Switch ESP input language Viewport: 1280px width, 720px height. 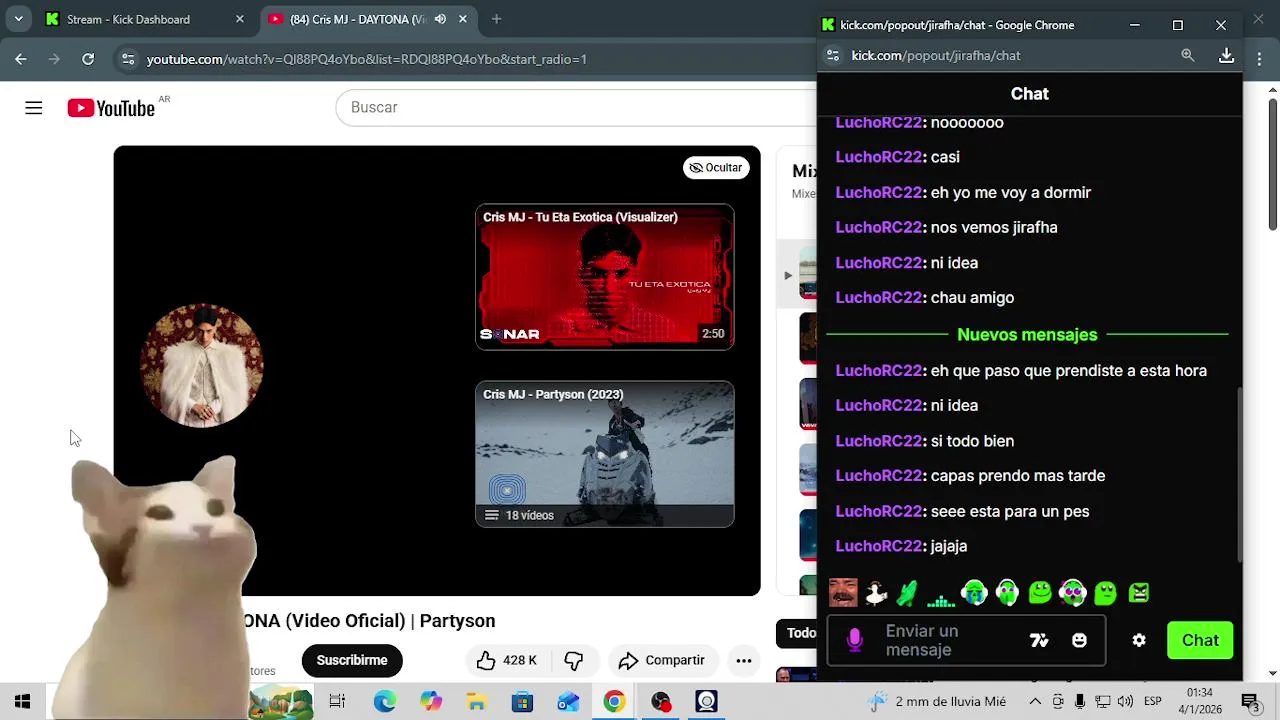tap(1153, 702)
